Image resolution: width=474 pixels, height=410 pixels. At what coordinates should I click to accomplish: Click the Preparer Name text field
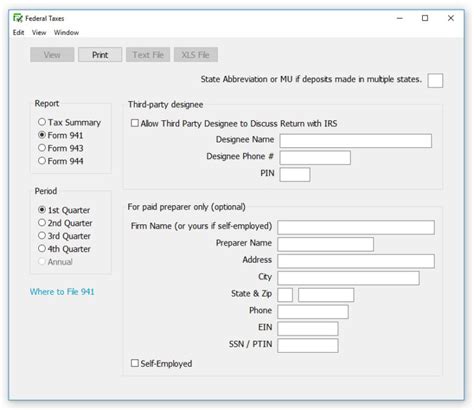pyautogui.click(x=325, y=244)
